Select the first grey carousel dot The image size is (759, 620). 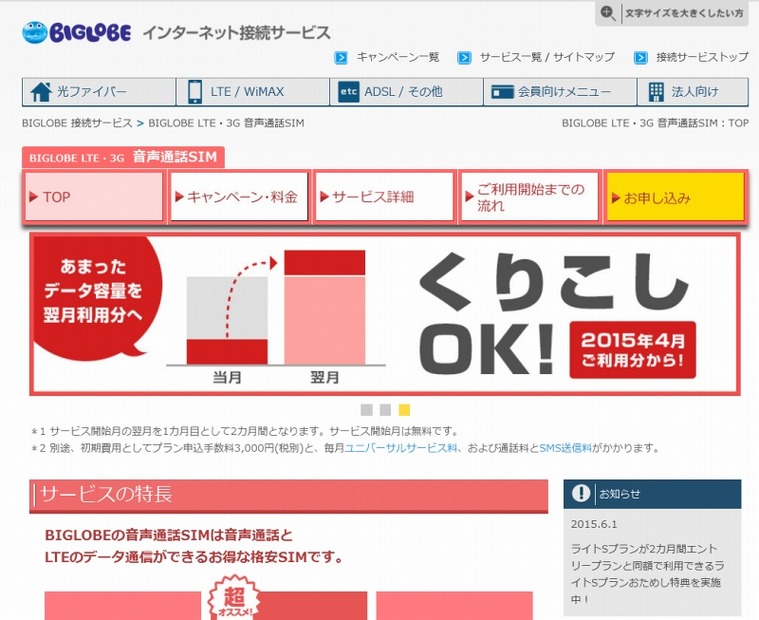tap(366, 410)
